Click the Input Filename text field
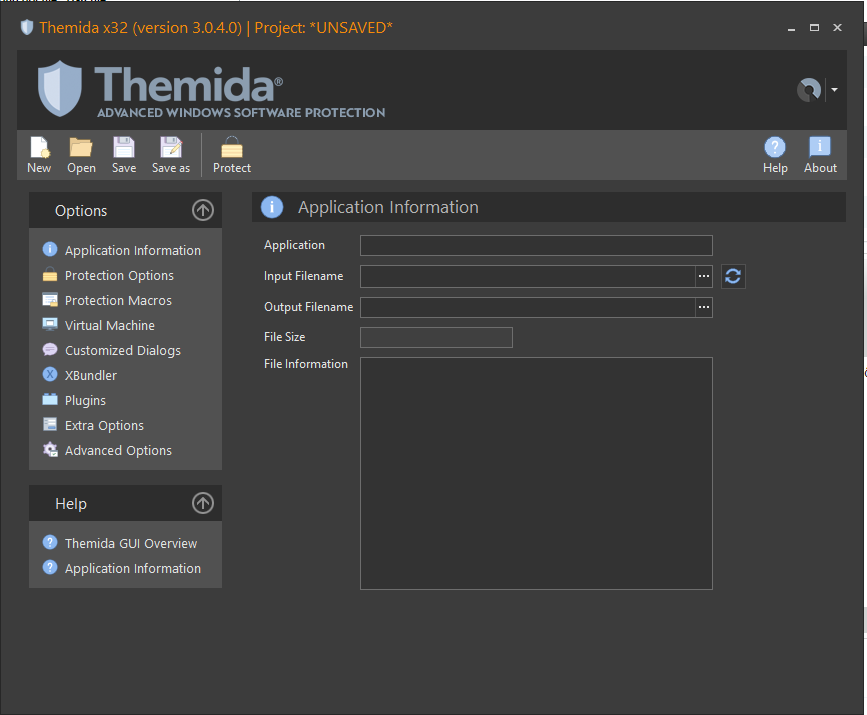The image size is (867, 715). click(527, 276)
